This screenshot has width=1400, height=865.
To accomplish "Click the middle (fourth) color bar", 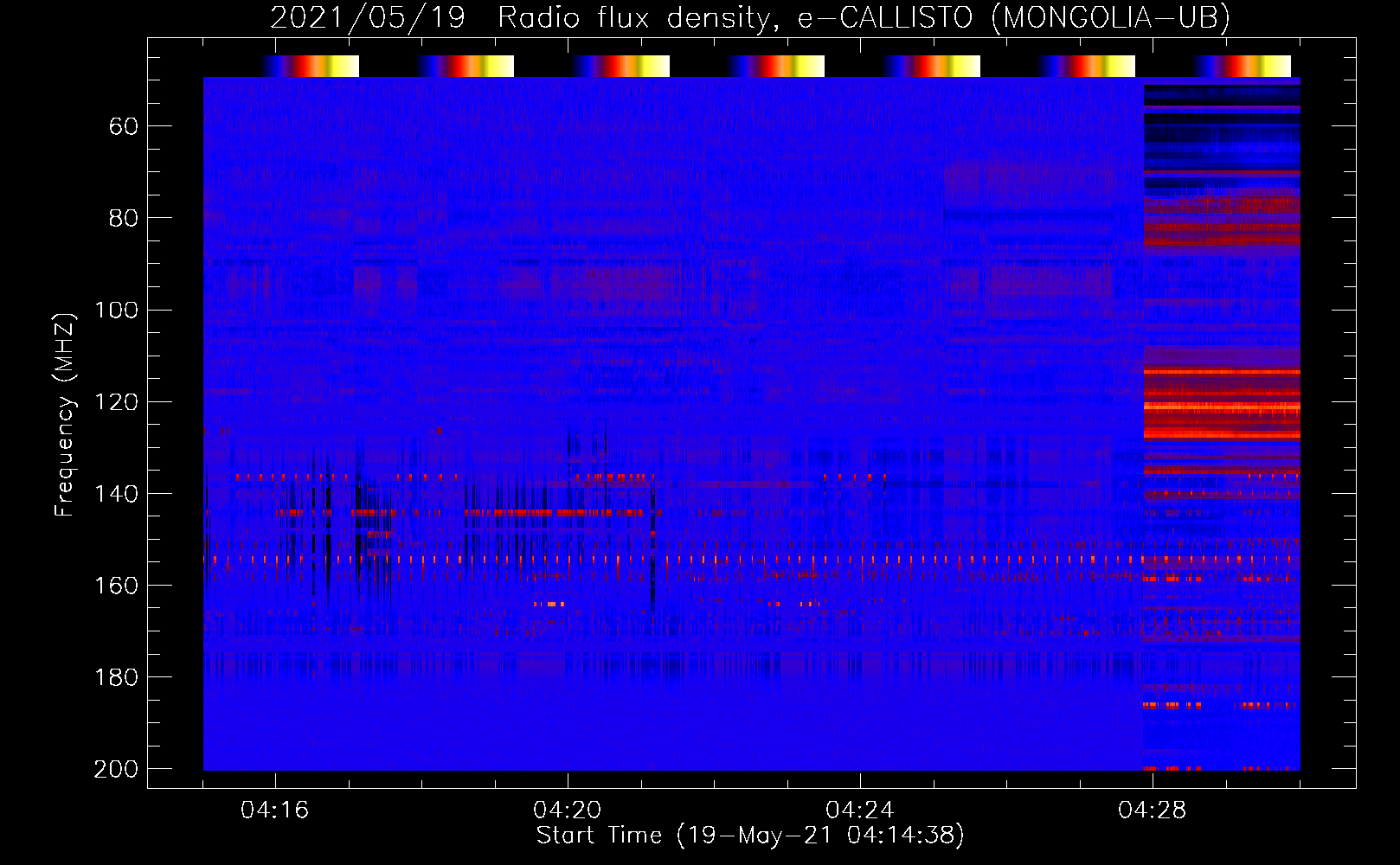I will pyautogui.click(x=776, y=66).
